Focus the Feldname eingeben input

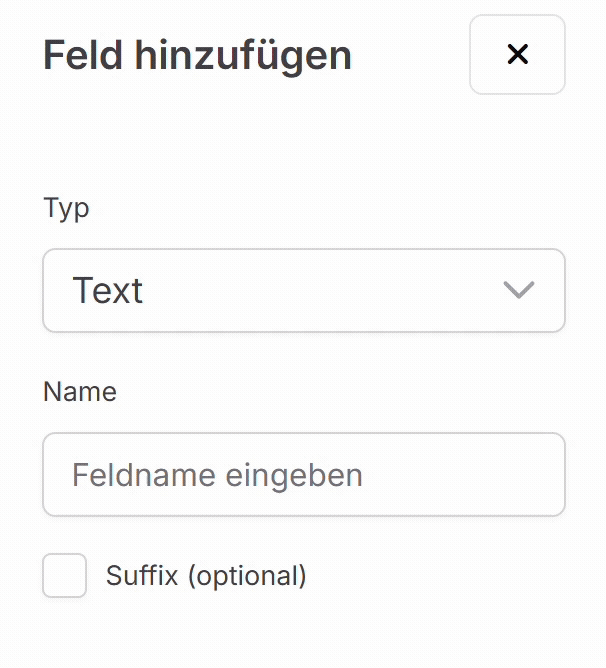303,474
